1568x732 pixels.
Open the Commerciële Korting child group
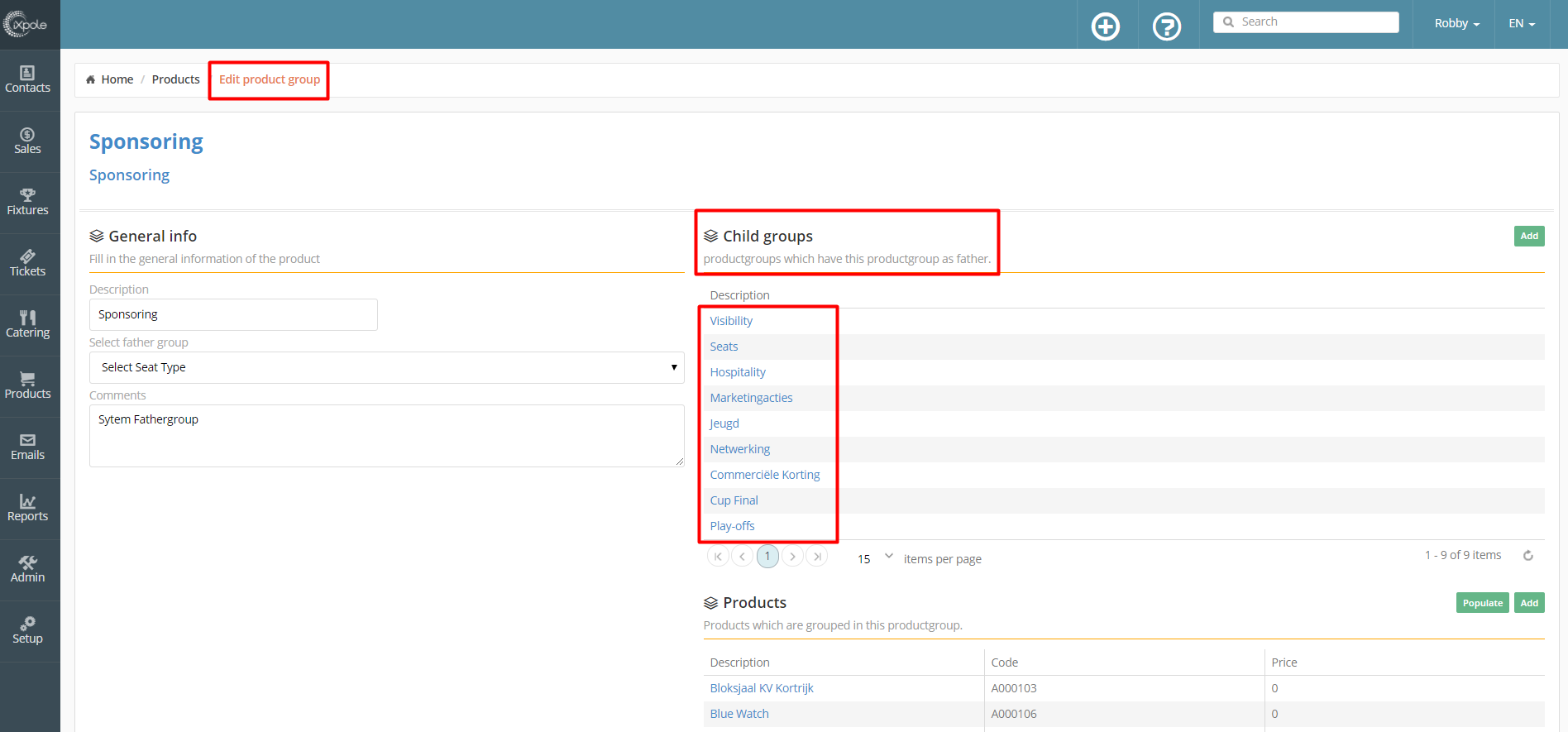[765, 475]
